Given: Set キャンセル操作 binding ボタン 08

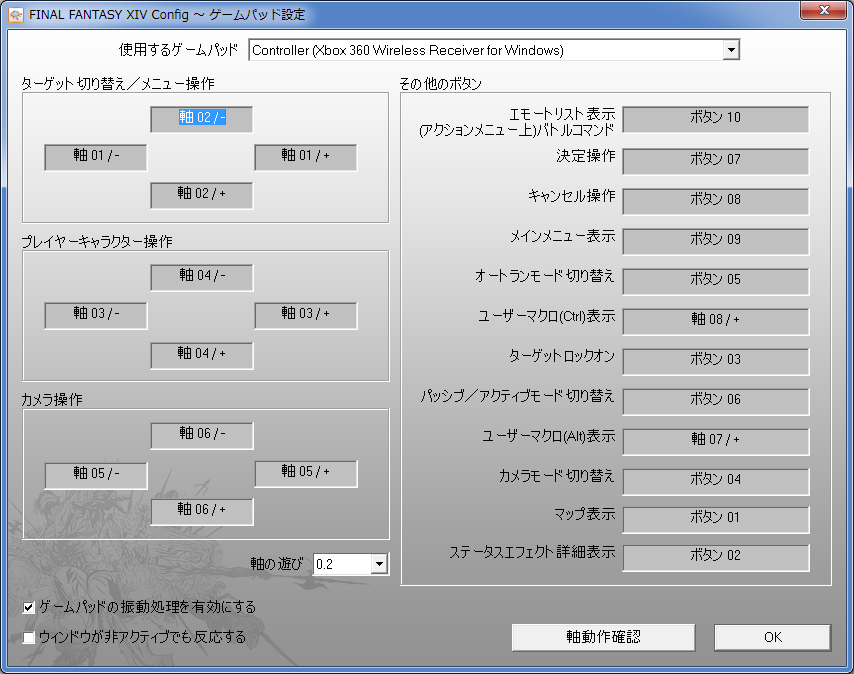Looking at the screenshot, I should (715, 201).
